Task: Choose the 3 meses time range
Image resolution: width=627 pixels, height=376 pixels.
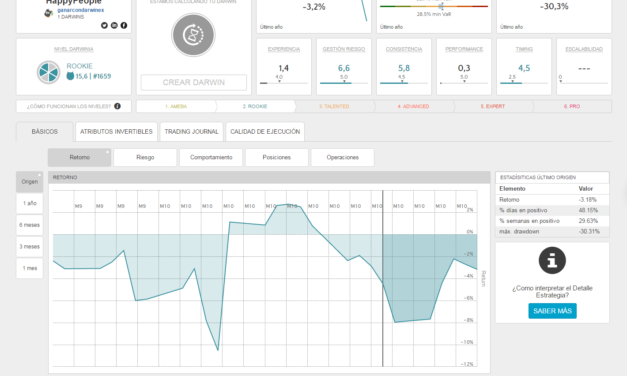Action: pos(30,246)
